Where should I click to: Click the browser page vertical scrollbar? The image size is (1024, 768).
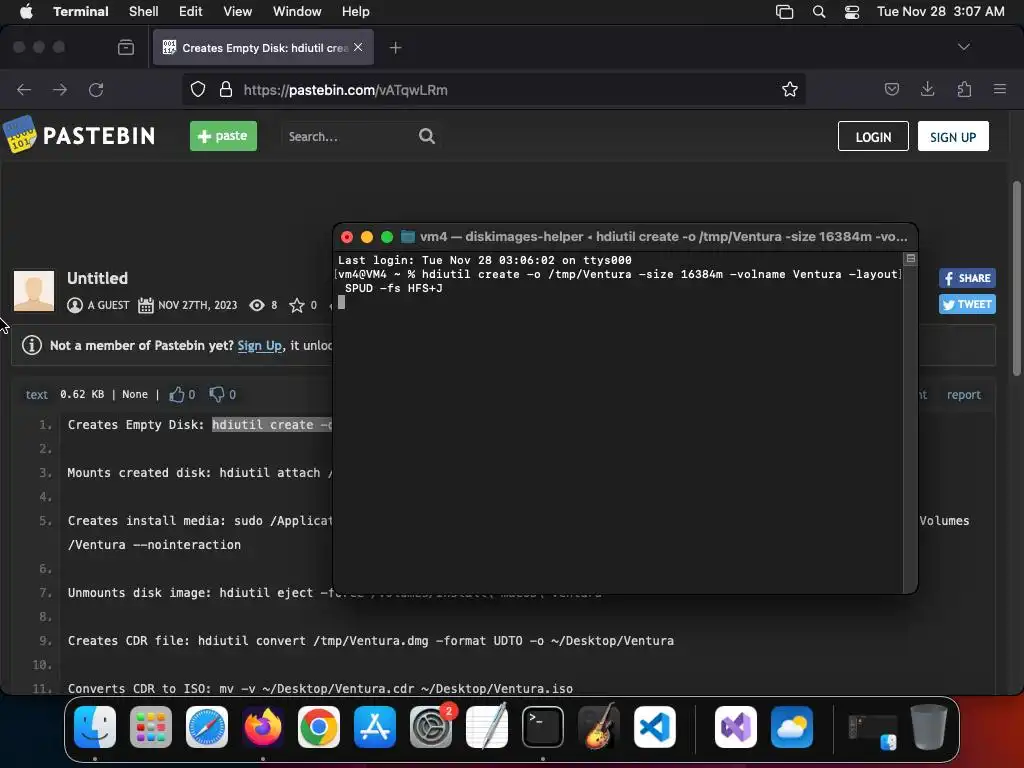click(x=1016, y=278)
